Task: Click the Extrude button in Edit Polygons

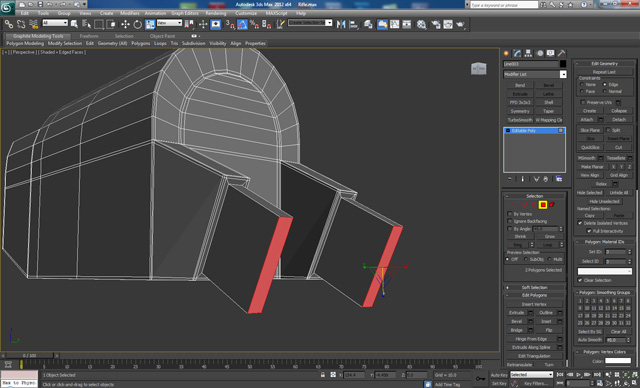Action: [517, 313]
